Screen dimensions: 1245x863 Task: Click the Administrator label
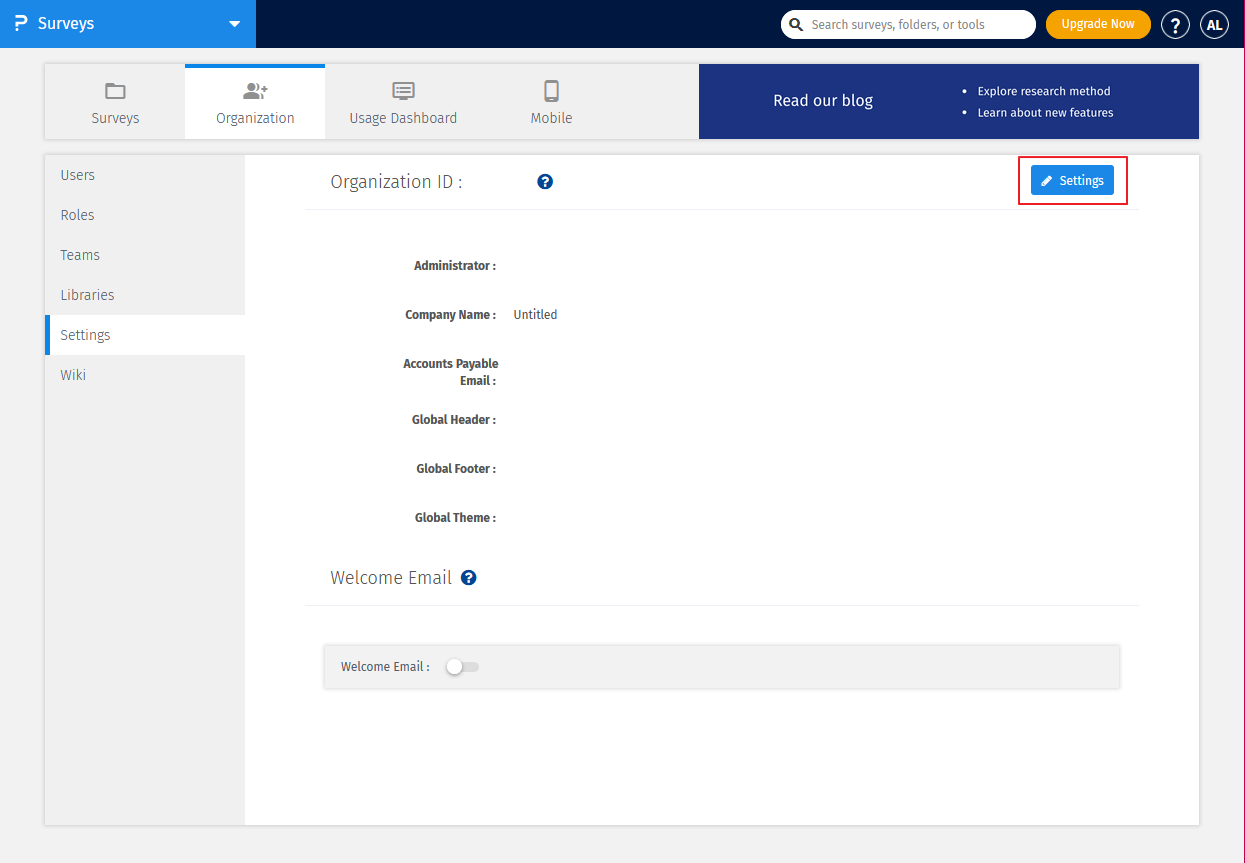coord(455,266)
